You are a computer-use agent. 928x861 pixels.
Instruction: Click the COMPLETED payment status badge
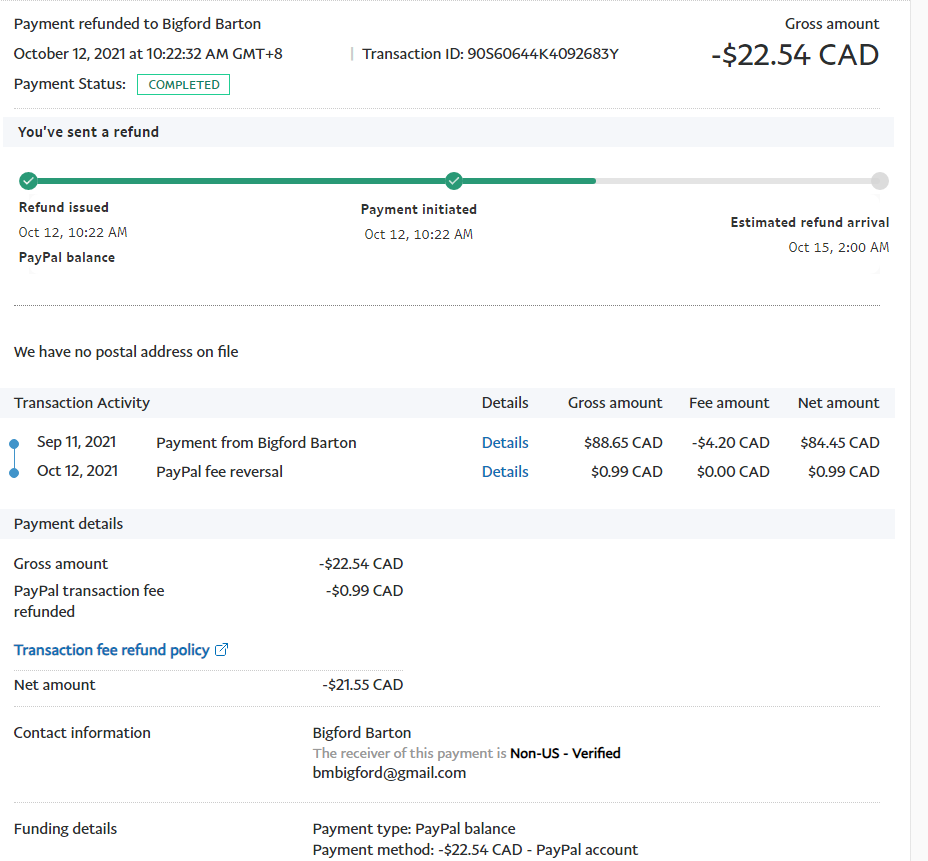point(184,85)
